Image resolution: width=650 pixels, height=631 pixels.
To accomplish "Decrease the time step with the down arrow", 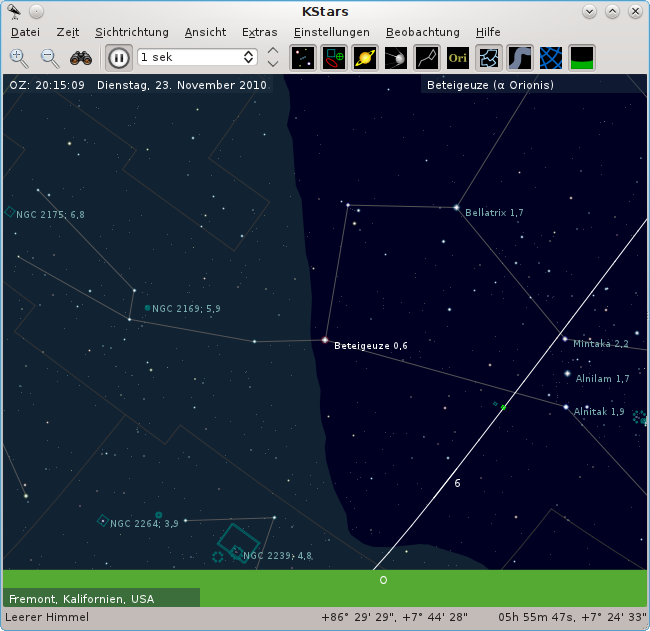I will [273, 65].
